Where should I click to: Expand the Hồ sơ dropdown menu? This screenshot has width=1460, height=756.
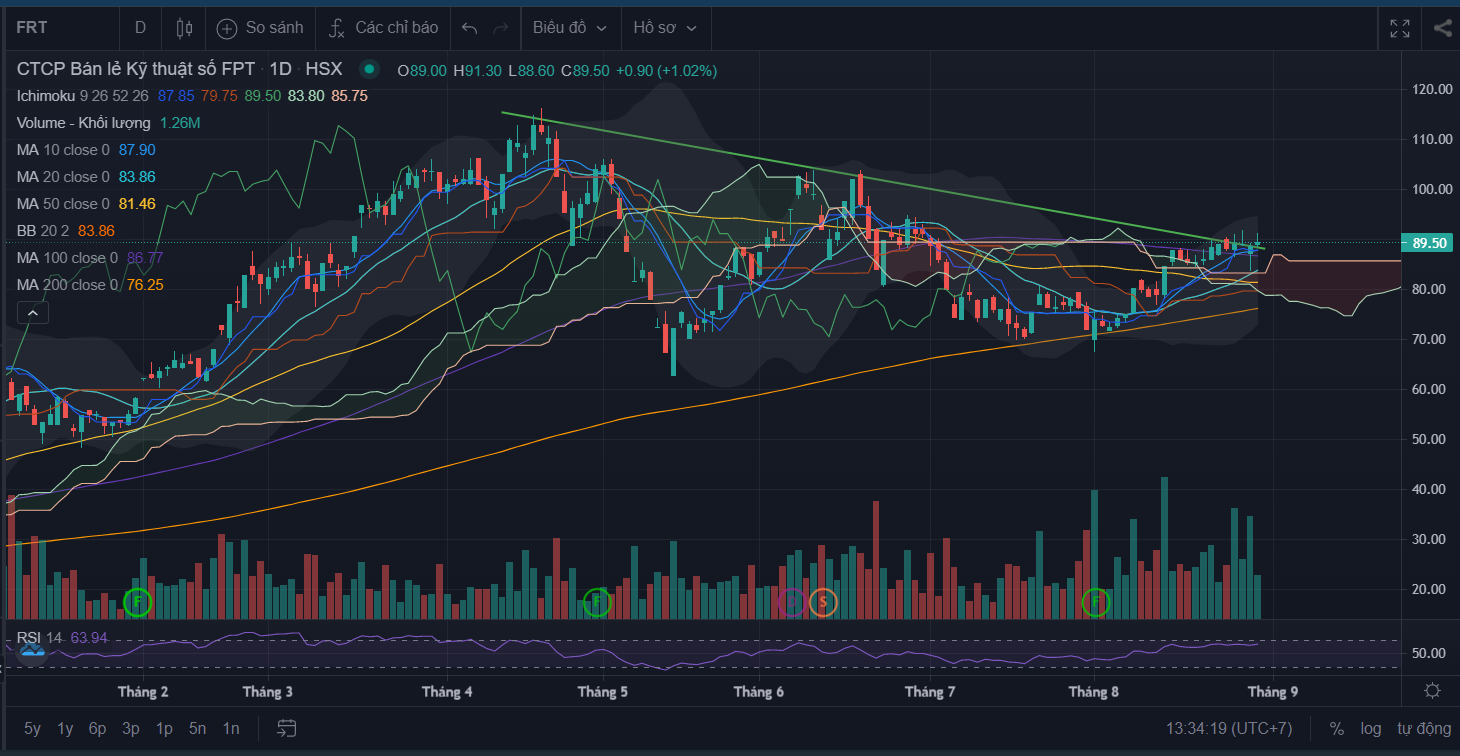665,28
